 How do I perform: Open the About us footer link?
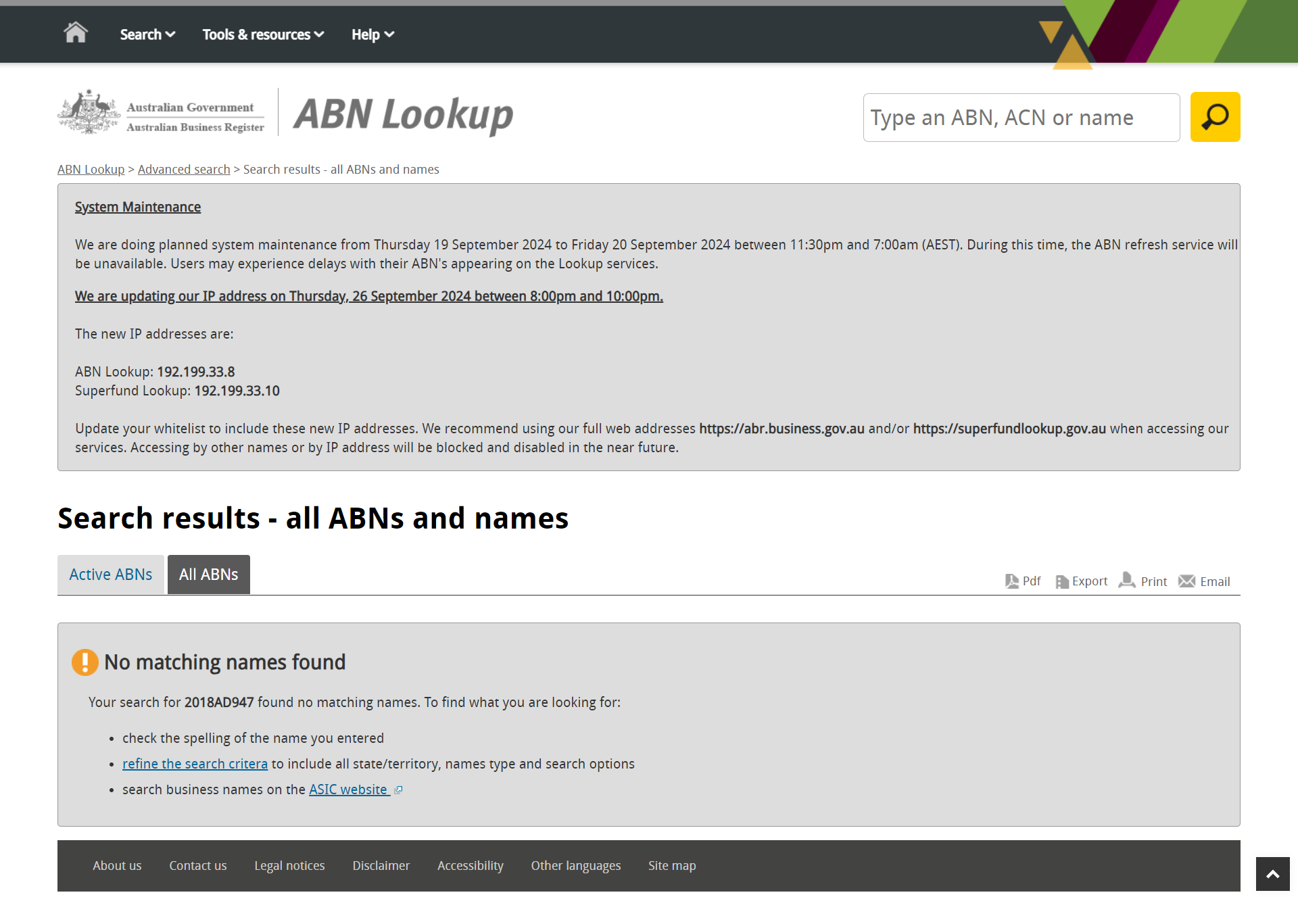pos(117,866)
